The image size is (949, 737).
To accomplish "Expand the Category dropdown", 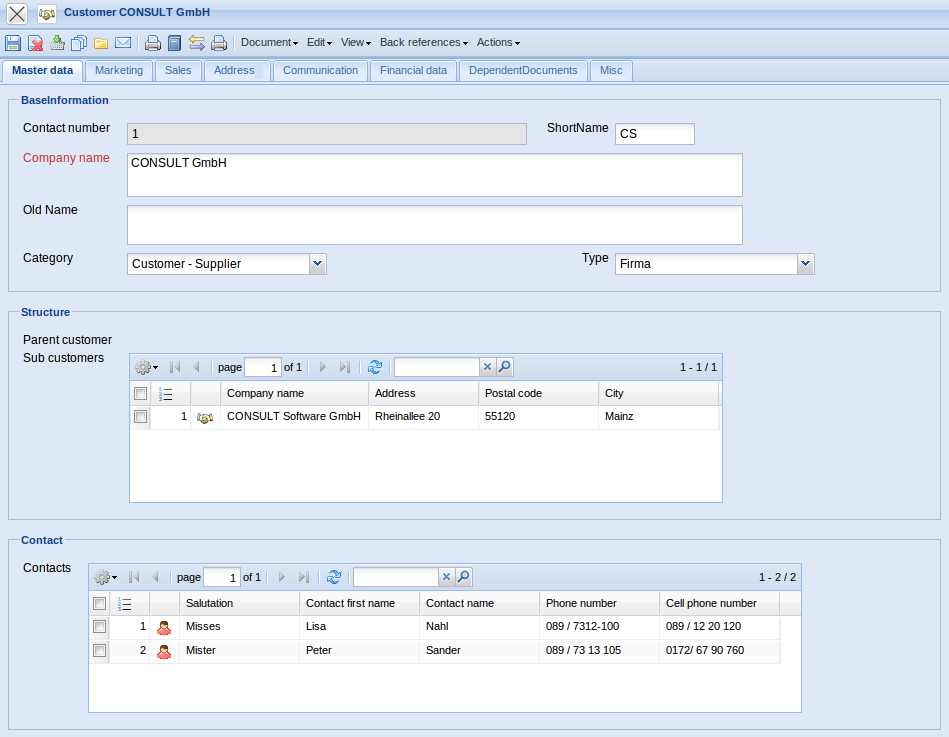I will [317, 264].
